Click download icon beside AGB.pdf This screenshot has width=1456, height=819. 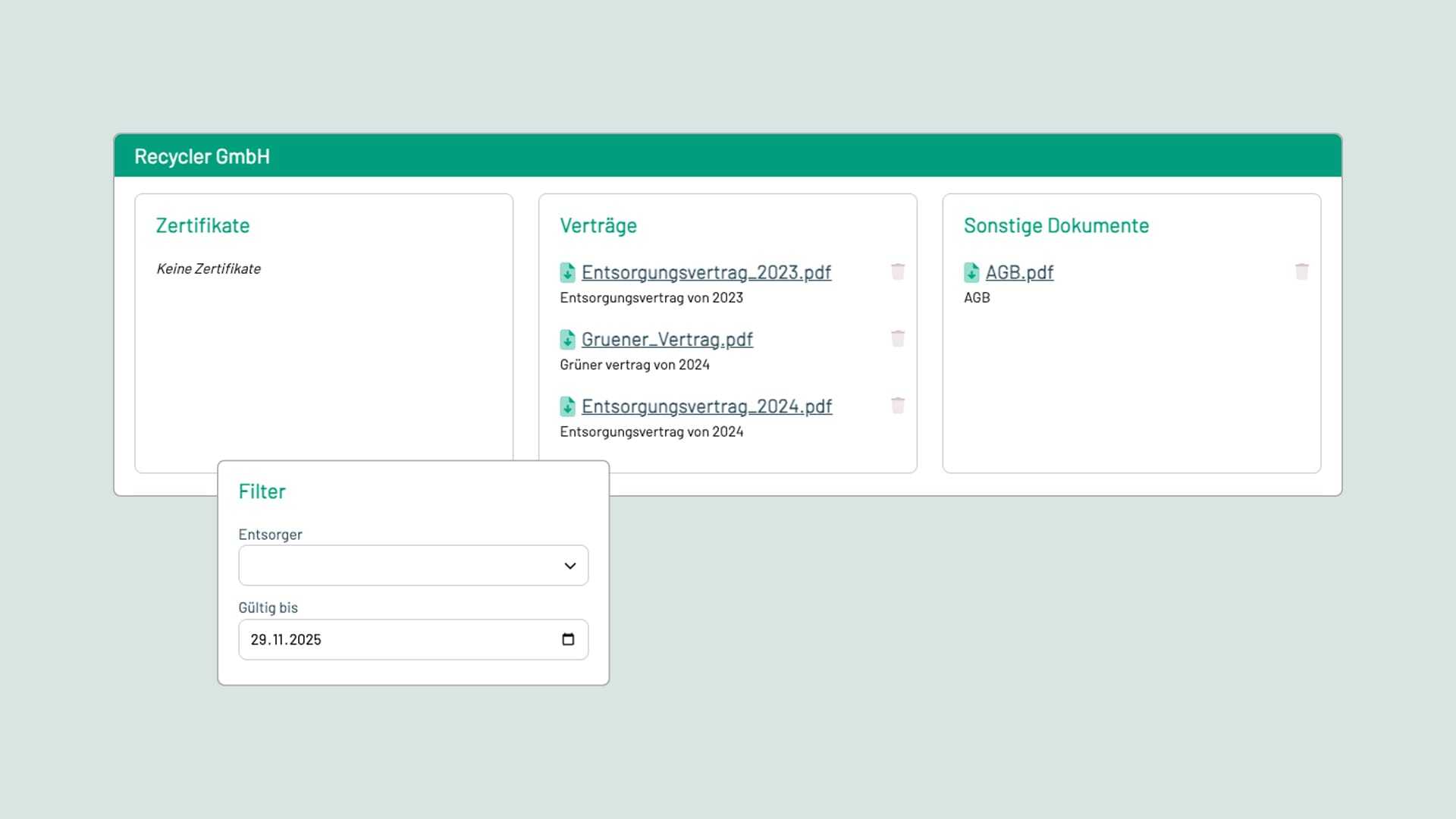[971, 272]
